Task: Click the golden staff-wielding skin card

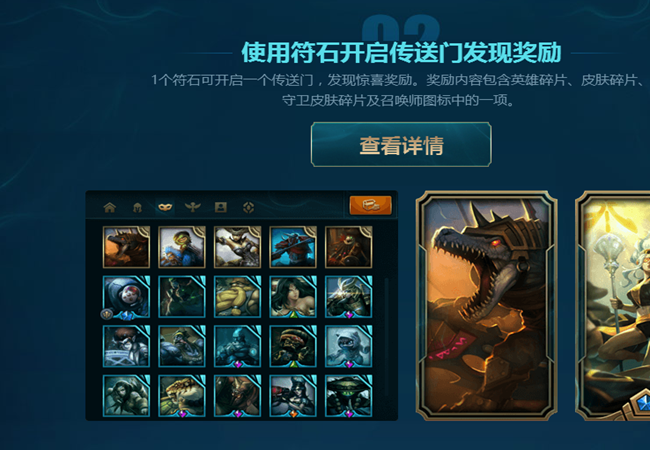Action: coord(613,305)
